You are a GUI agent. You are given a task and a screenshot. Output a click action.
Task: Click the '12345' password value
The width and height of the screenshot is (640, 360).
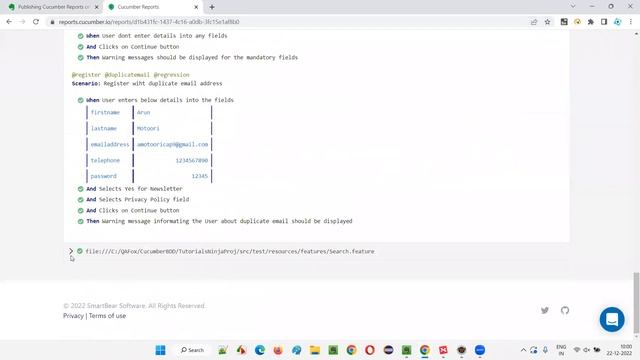200,176
